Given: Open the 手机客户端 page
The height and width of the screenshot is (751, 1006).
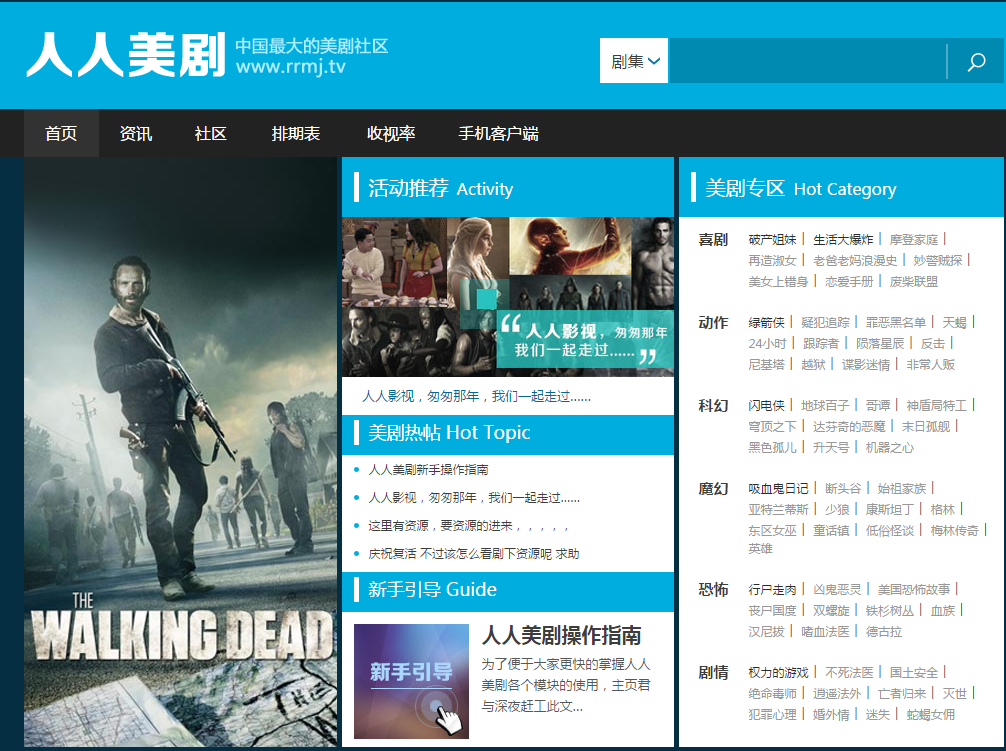Looking at the screenshot, I should click(x=499, y=133).
